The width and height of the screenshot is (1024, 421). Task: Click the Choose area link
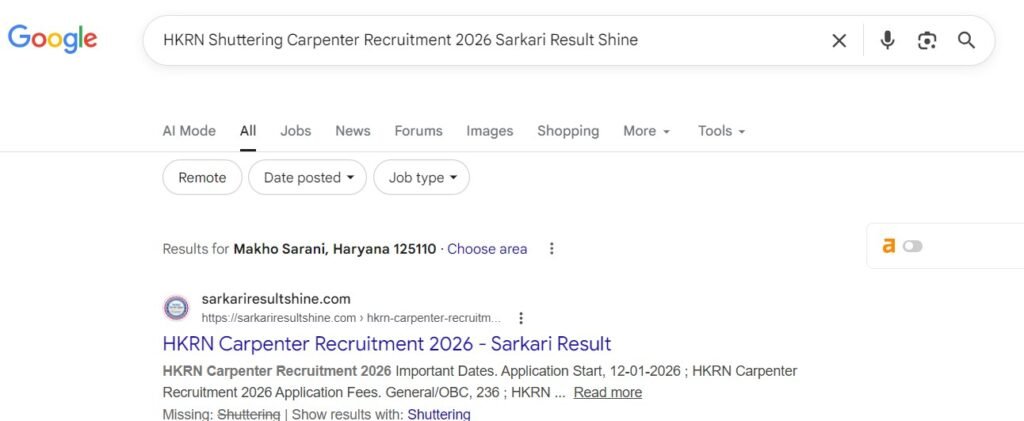click(487, 249)
